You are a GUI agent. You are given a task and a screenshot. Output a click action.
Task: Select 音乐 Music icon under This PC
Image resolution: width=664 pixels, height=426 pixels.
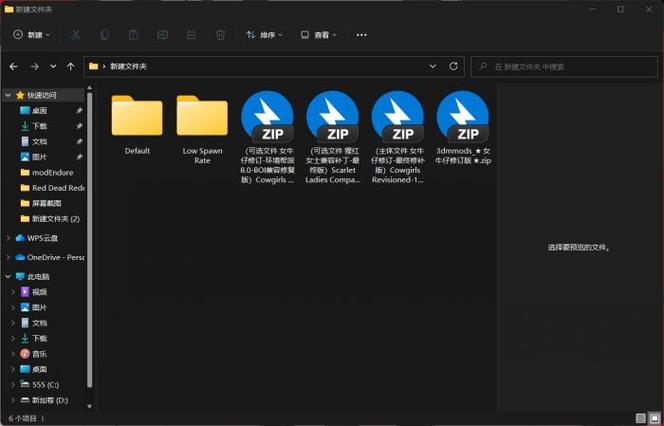click(x=25, y=354)
